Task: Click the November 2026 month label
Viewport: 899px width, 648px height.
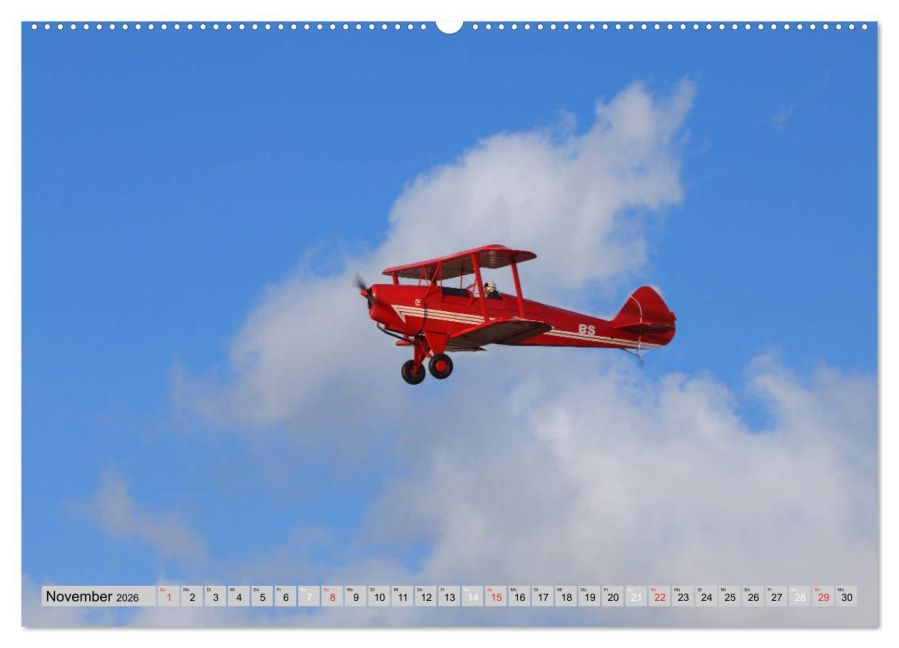Action: tap(92, 597)
